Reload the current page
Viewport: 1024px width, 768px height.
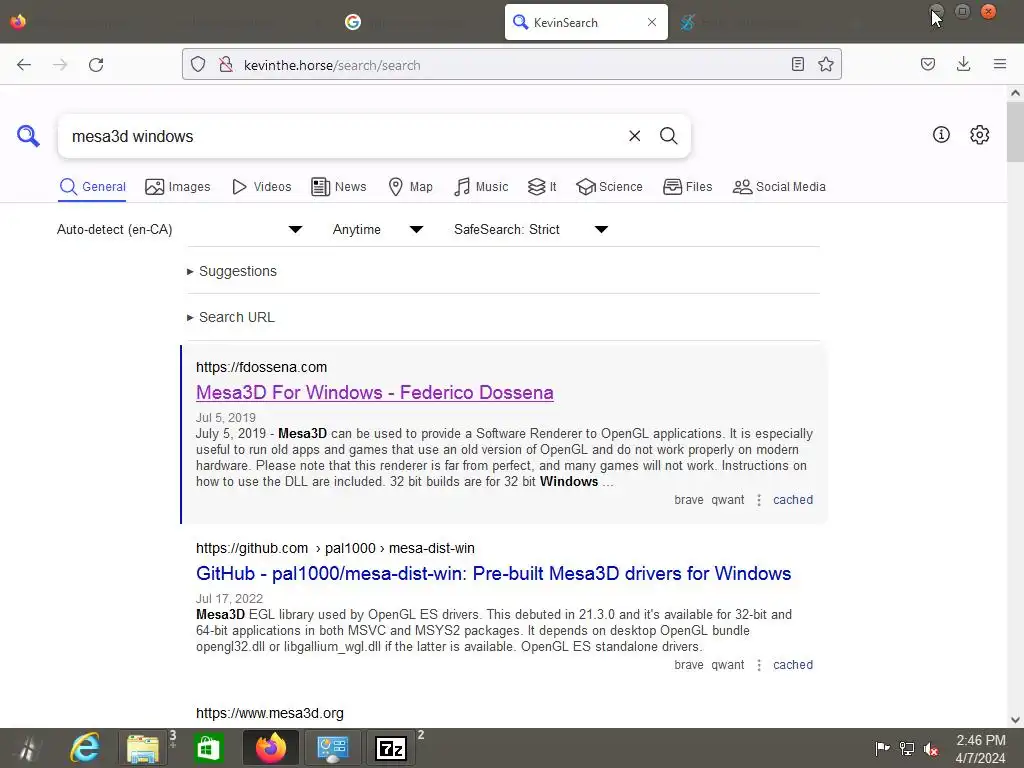[96, 65]
